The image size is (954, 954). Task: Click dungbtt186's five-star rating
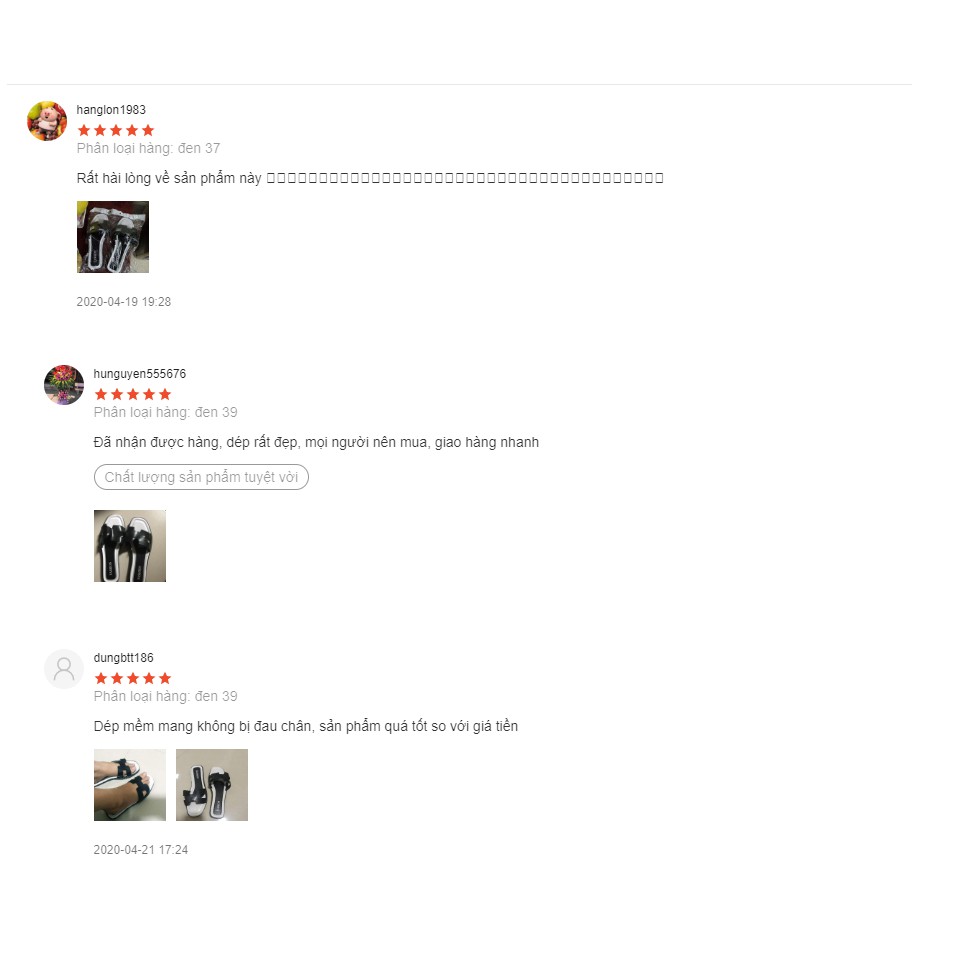[x=133, y=678]
